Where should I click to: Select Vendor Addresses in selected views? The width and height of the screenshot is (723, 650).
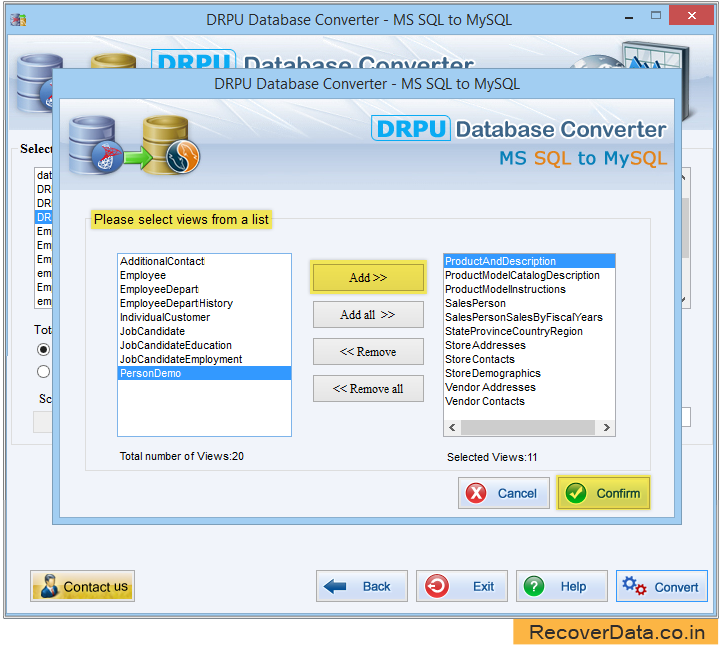[x=529, y=387]
